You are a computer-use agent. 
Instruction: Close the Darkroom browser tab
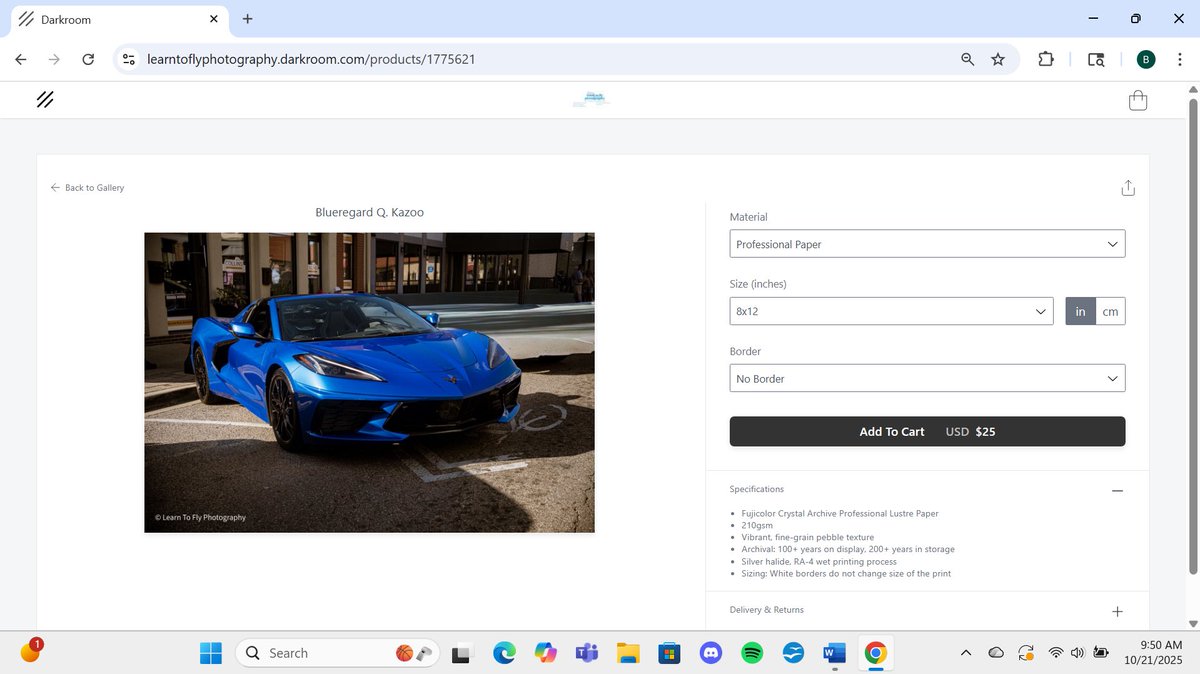pos(214,19)
